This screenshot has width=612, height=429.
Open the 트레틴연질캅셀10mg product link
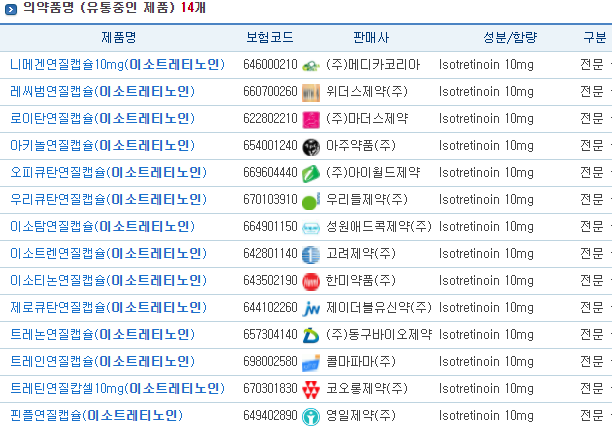click(x=117, y=388)
